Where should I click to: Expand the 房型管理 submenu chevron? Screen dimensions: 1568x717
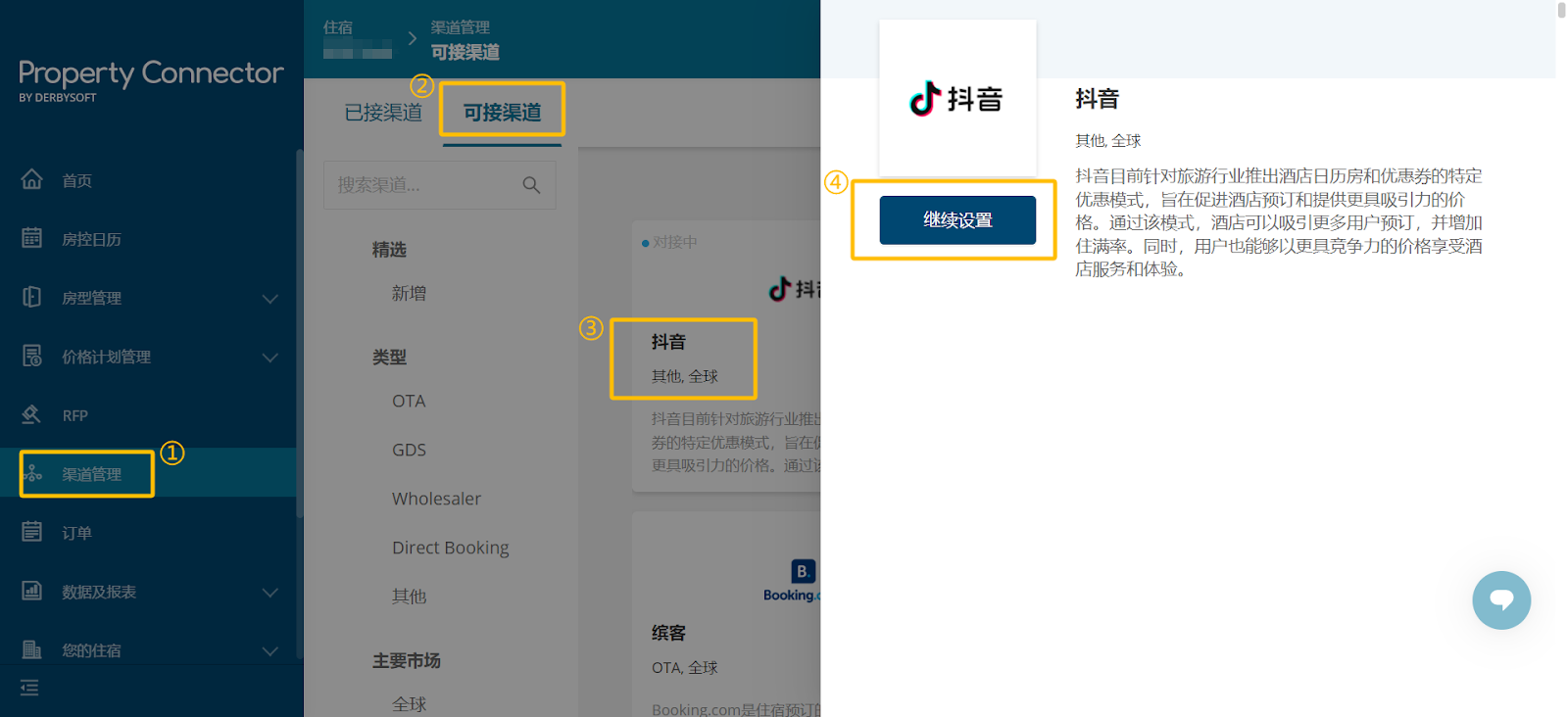[x=270, y=298]
